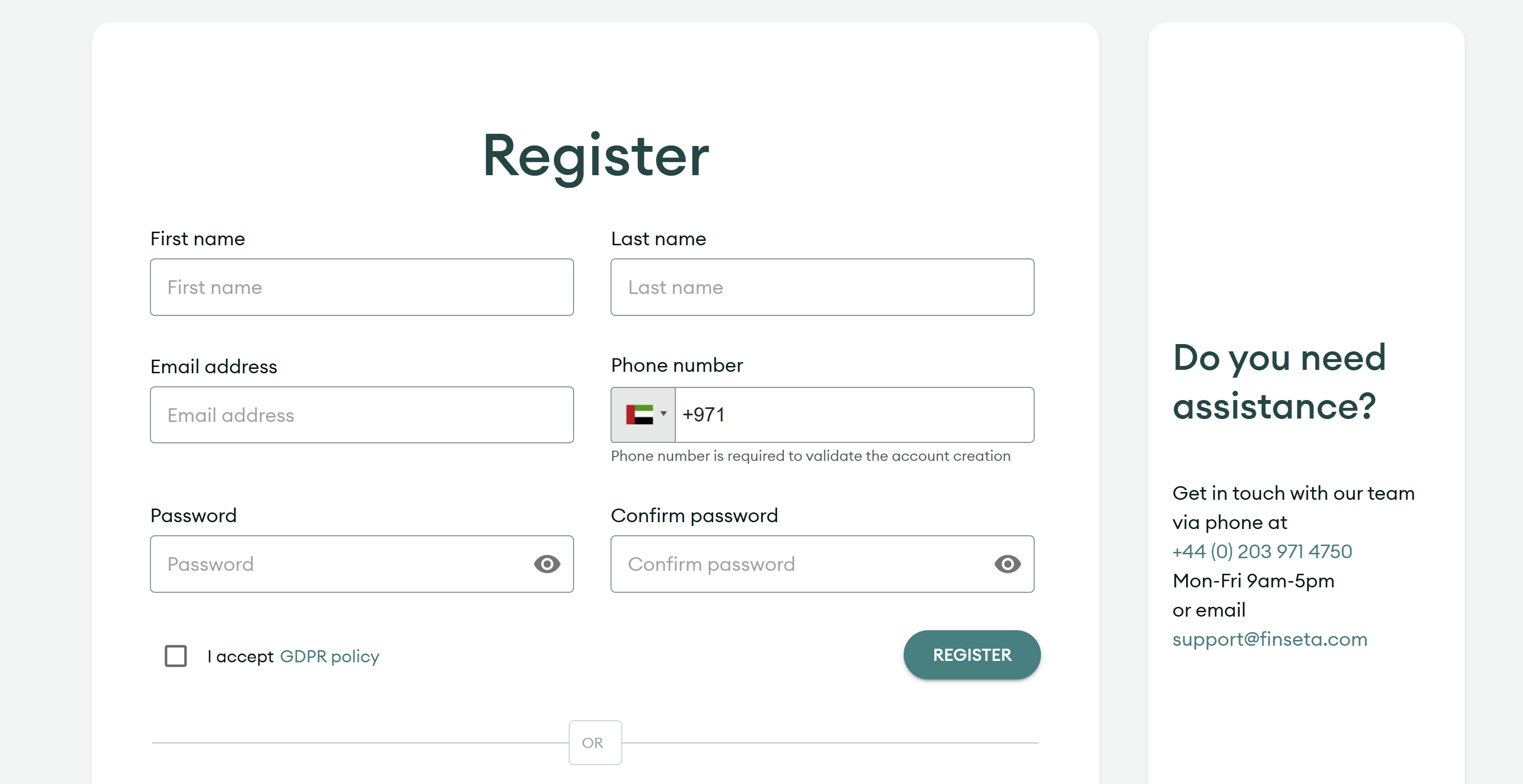
Task: Toggle visibility of Confirm password field
Action: [1007, 564]
